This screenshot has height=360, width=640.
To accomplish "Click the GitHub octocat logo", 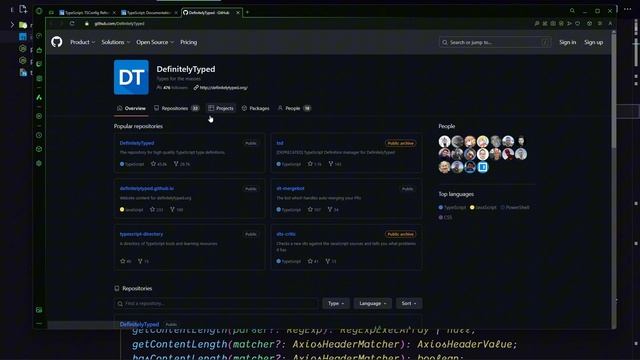I will click(57, 42).
